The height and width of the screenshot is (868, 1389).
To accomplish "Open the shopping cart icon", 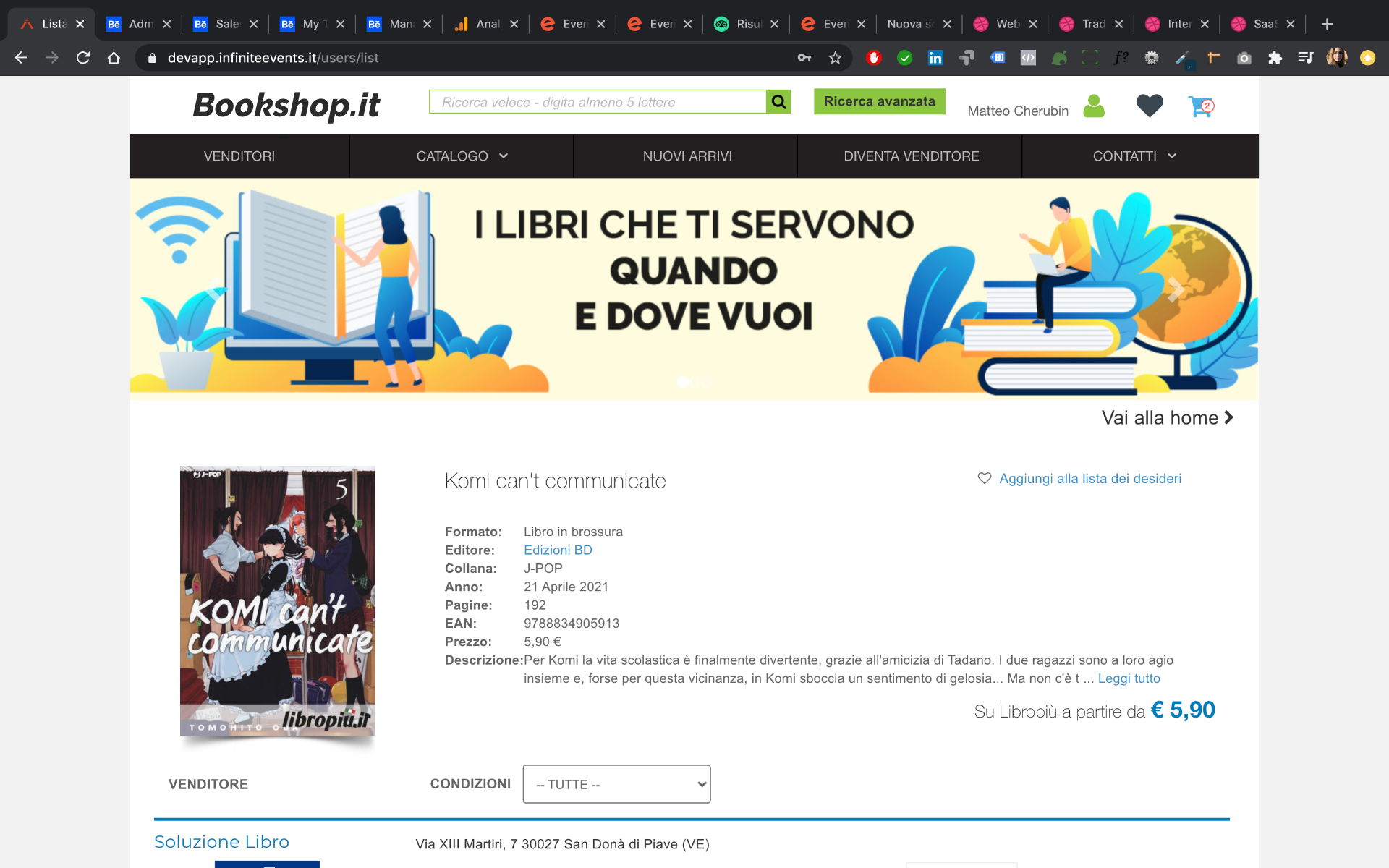I will tap(1201, 107).
